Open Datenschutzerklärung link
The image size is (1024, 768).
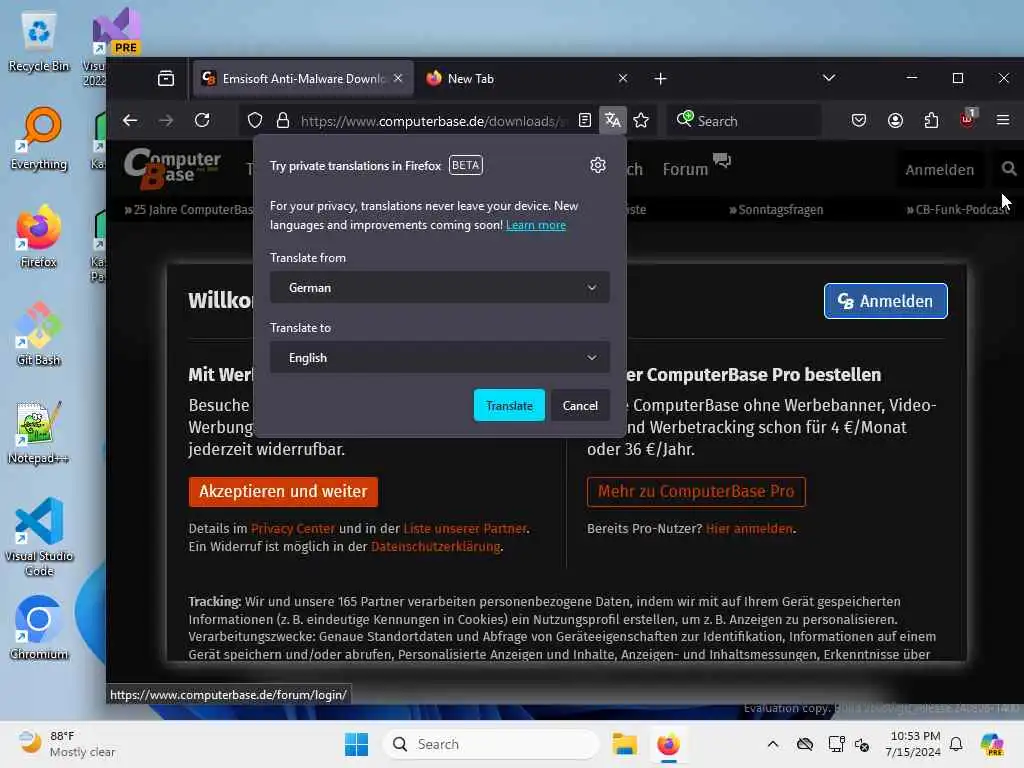tap(436, 547)
